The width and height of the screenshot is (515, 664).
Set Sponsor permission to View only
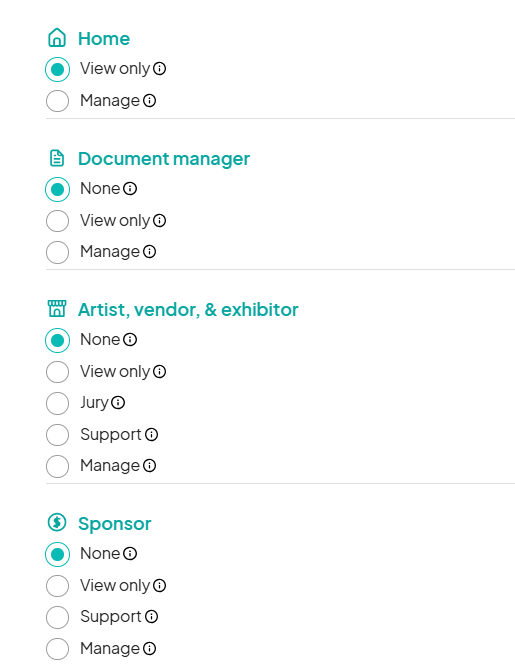point(57,586)
